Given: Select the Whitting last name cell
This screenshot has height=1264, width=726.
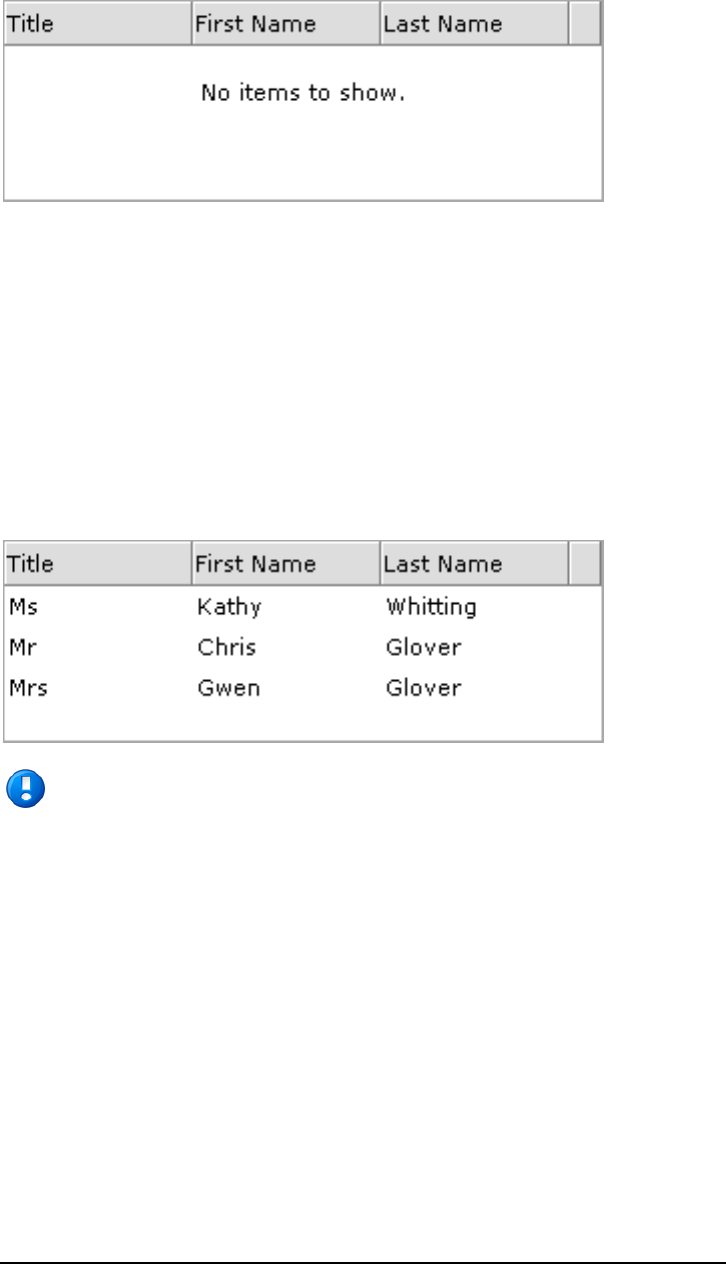Looking at the screenshot, I should [431, 607].
